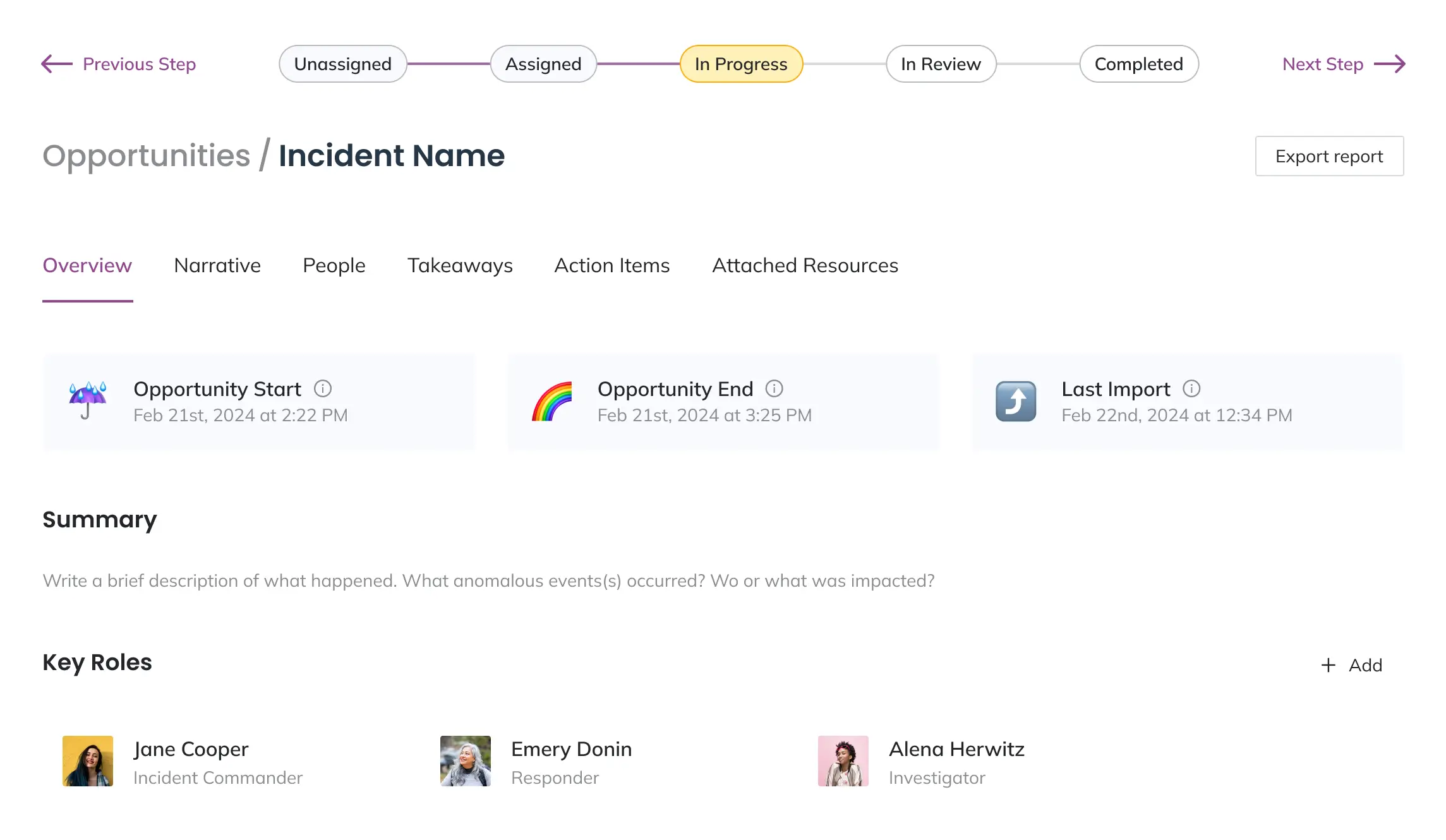Screen dimensions: 1446x840
Task: Set status to In Review
Action: click(x=941, y=64)
